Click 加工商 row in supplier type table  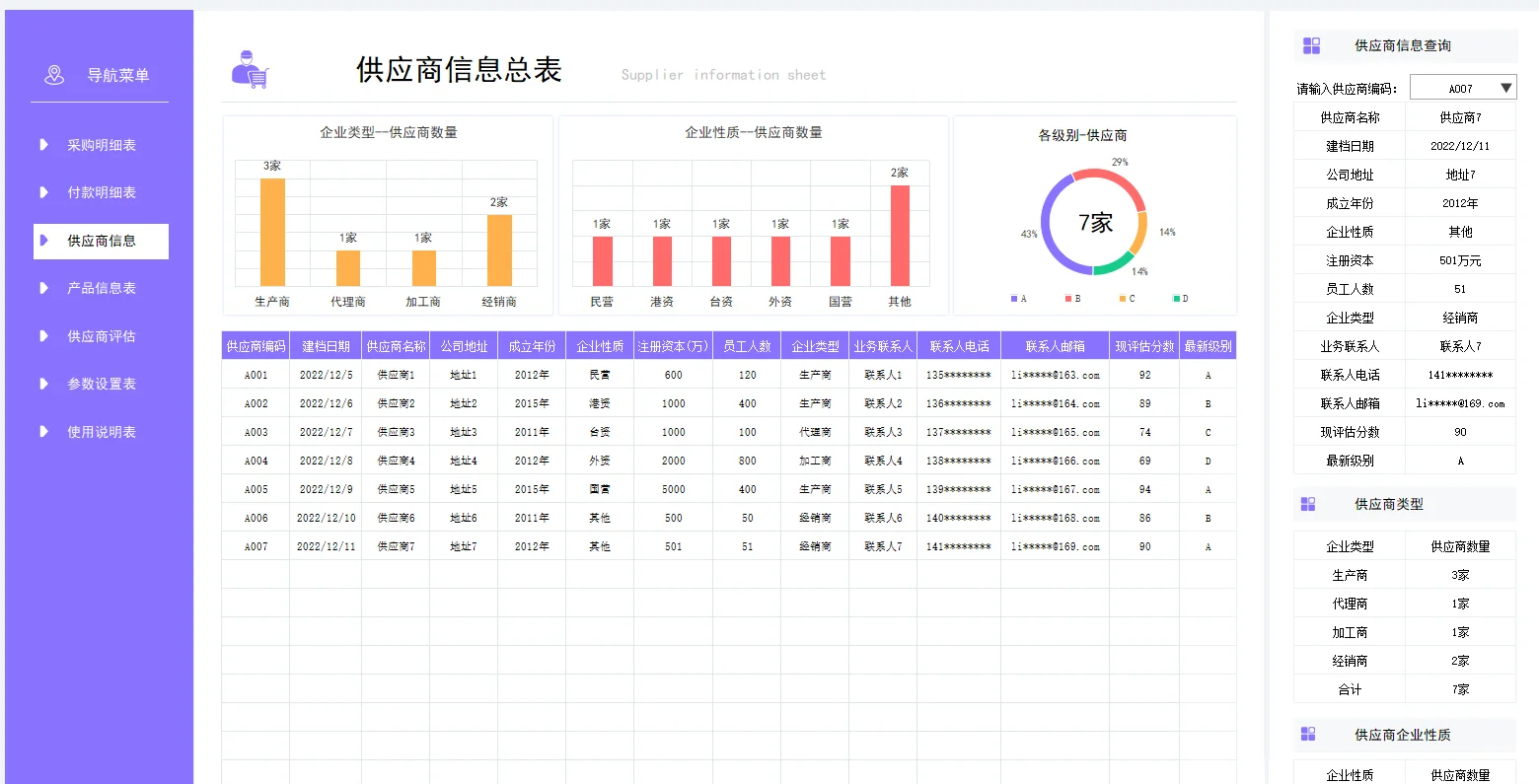coord(1404,632)
